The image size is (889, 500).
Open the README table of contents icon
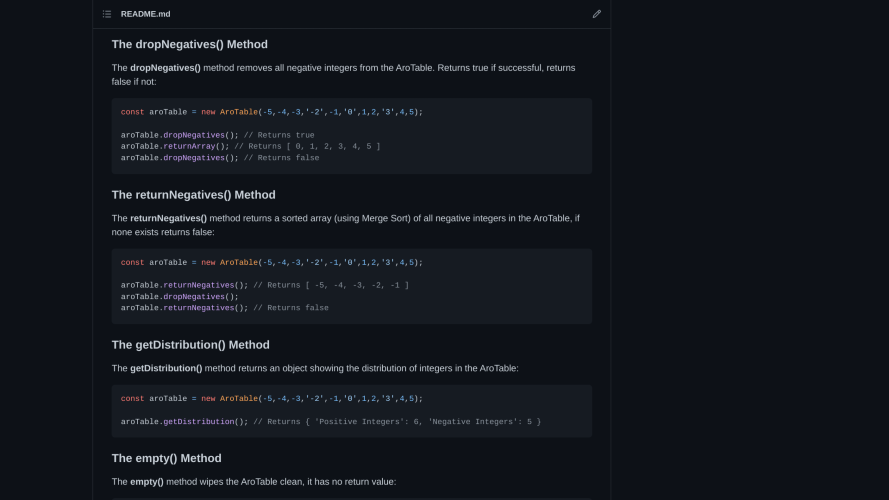[107, 14]
